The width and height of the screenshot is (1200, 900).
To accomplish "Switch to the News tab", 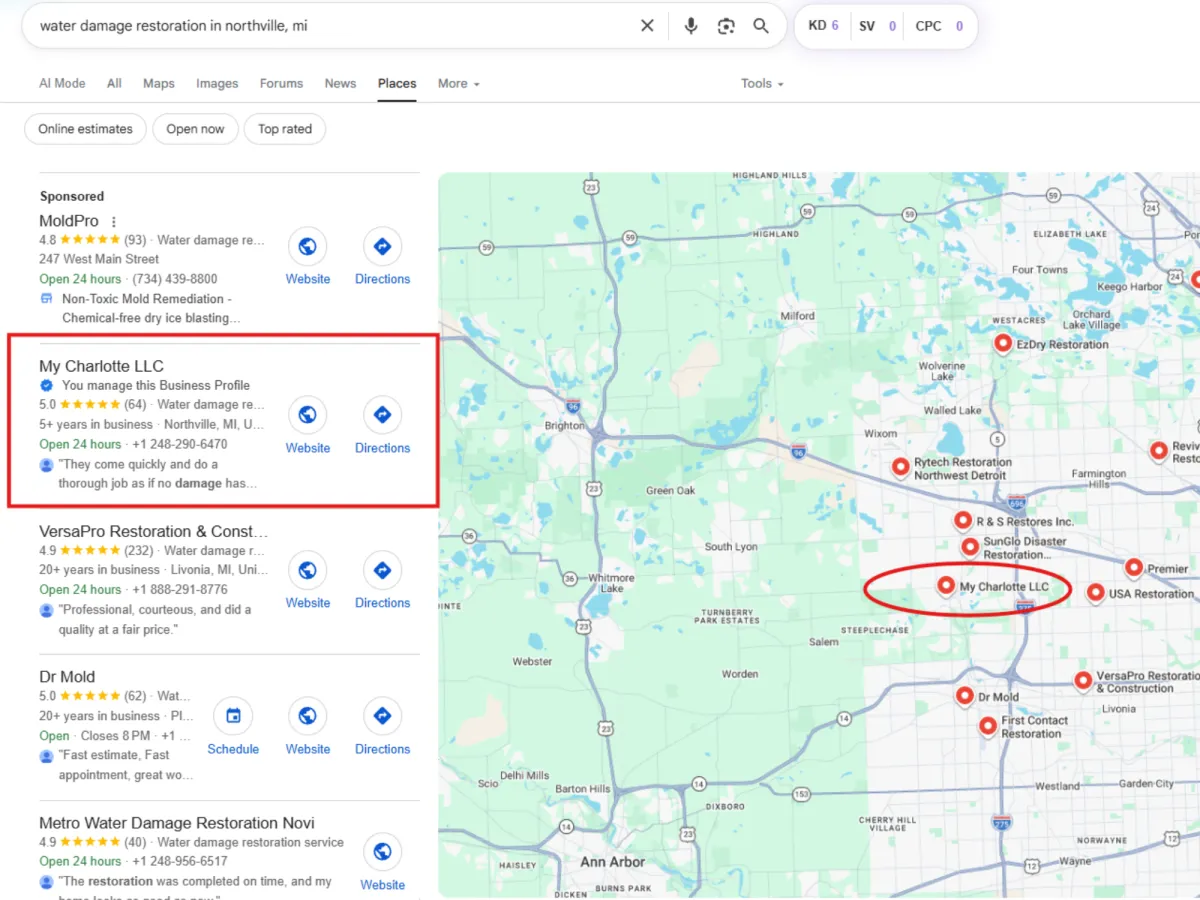I will point(340,83).
